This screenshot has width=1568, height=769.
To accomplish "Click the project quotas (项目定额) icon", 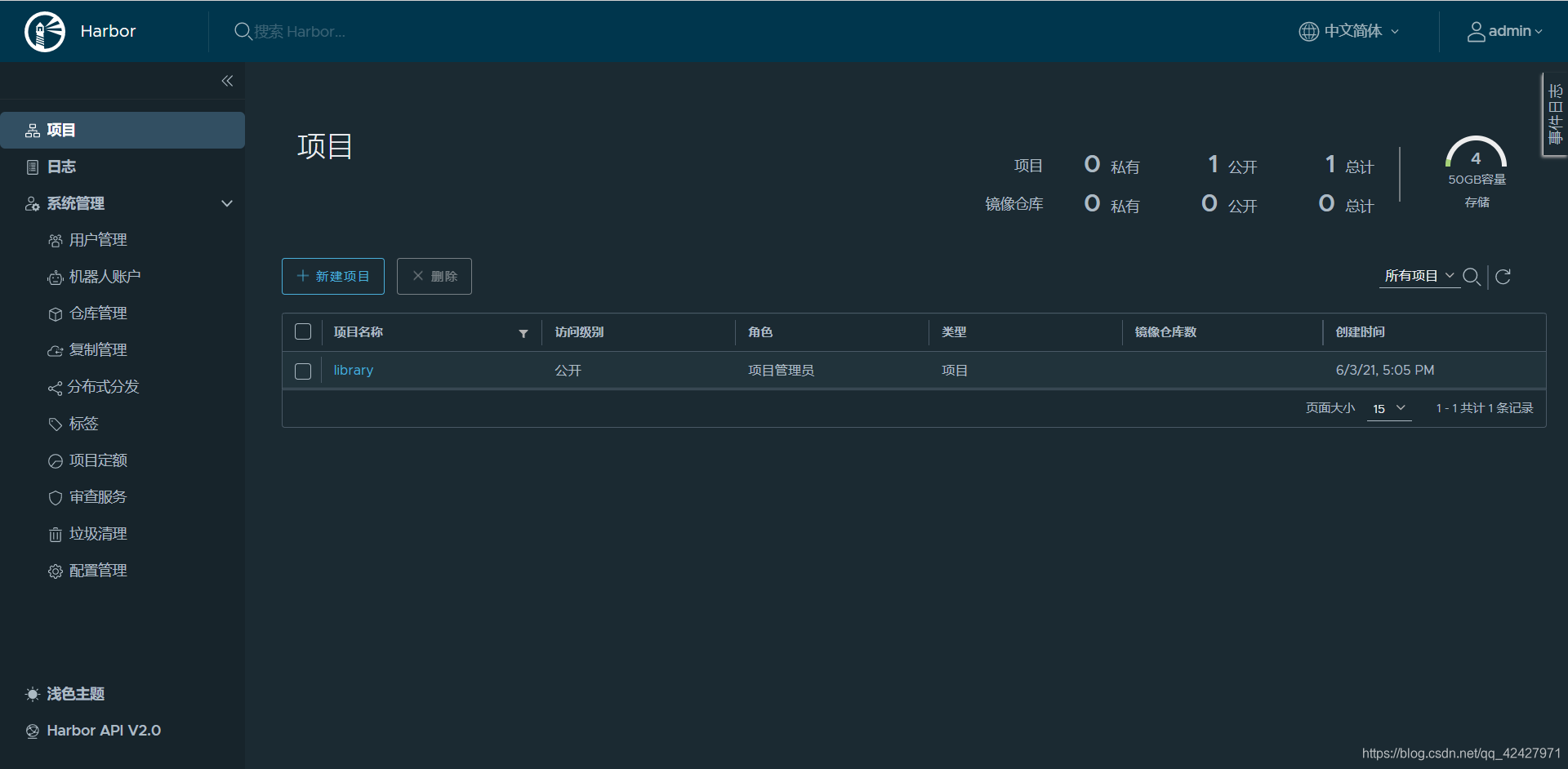I will (55, 461).
